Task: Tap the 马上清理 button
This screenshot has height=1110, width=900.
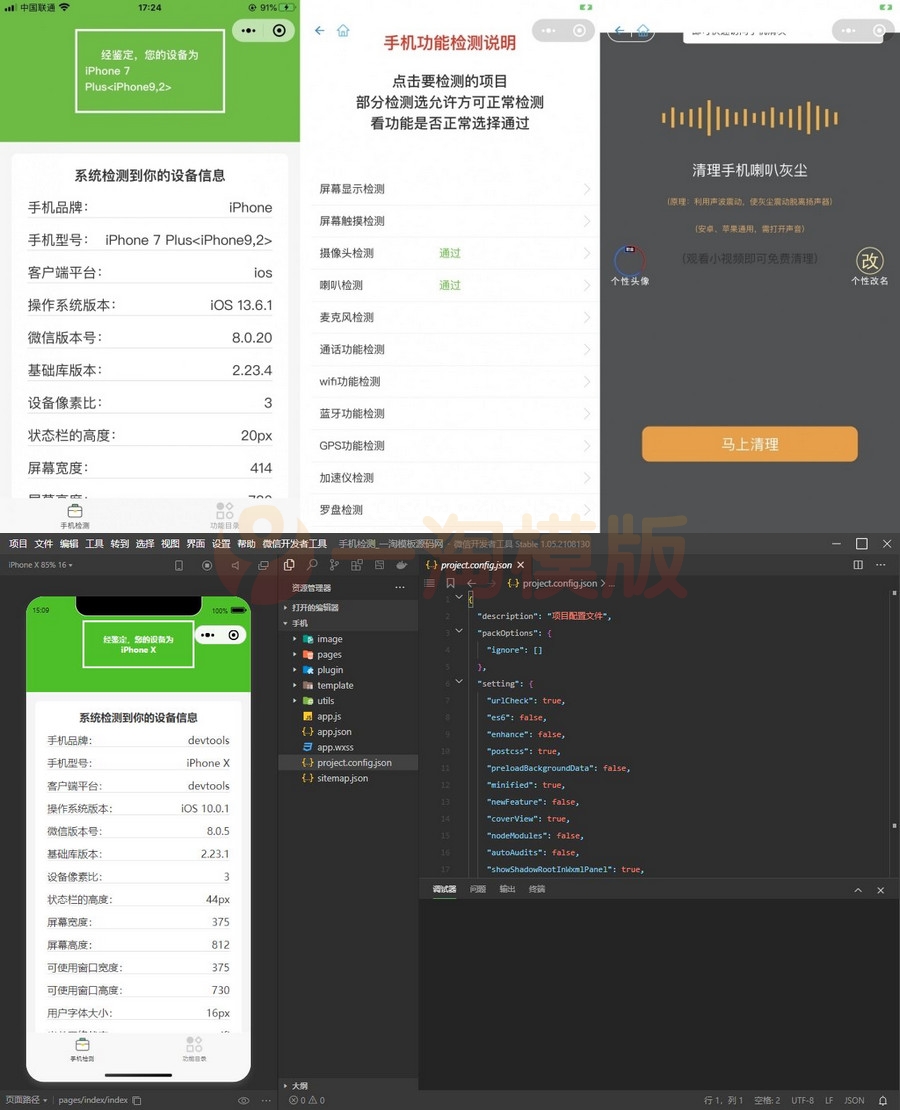Action: pyautogui.click(x=749, y=444)
